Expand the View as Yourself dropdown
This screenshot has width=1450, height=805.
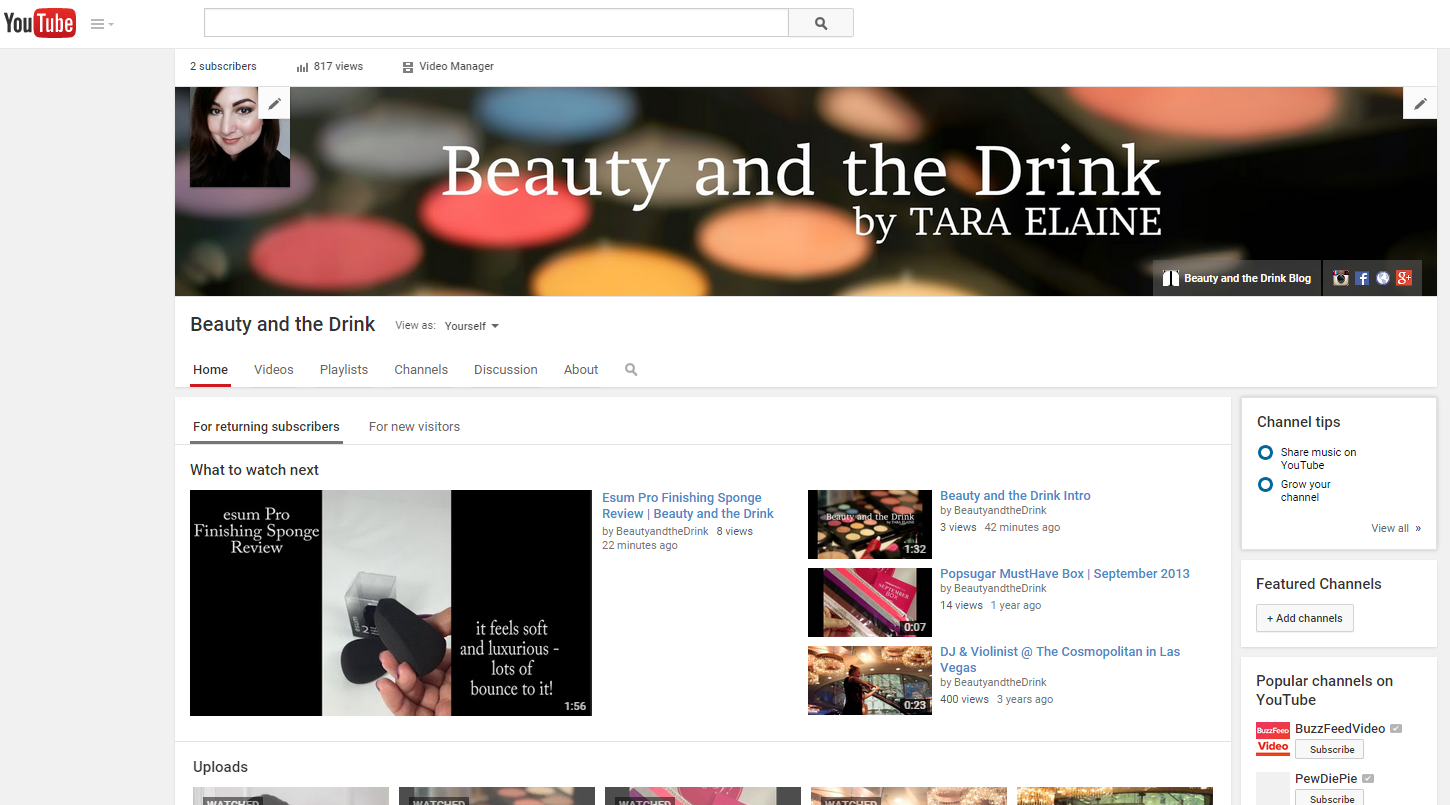(471, 326)
